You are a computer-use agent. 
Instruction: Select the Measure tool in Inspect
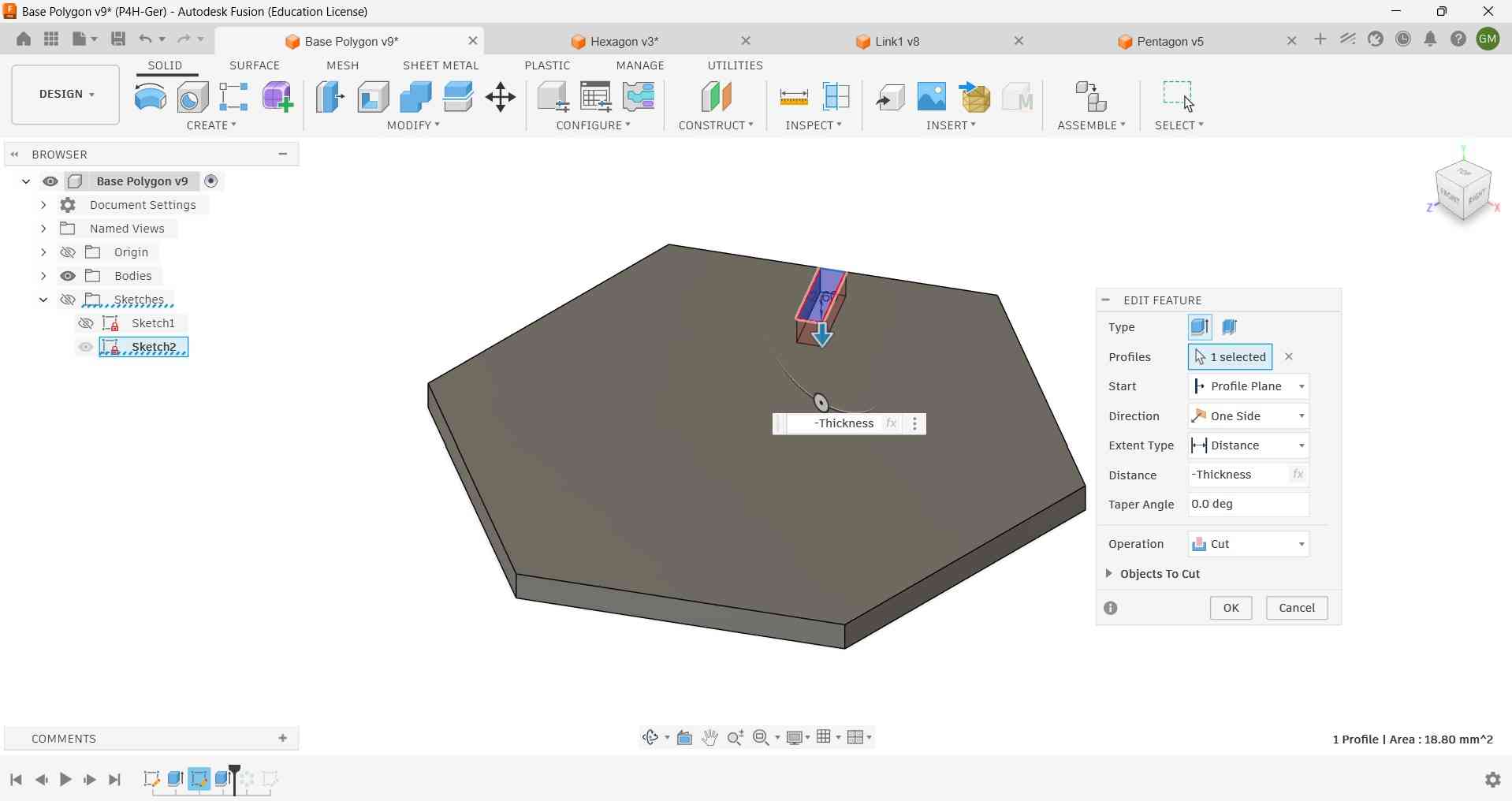tap(793, 97)
